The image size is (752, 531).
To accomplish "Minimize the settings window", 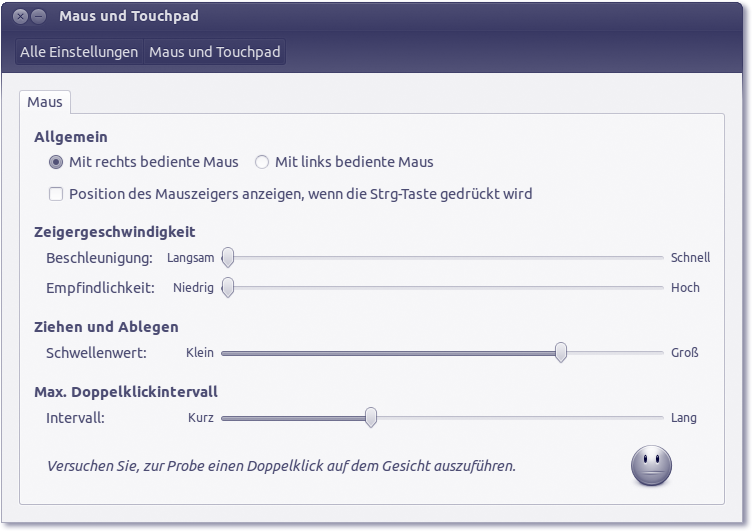I will click(38, 17).
